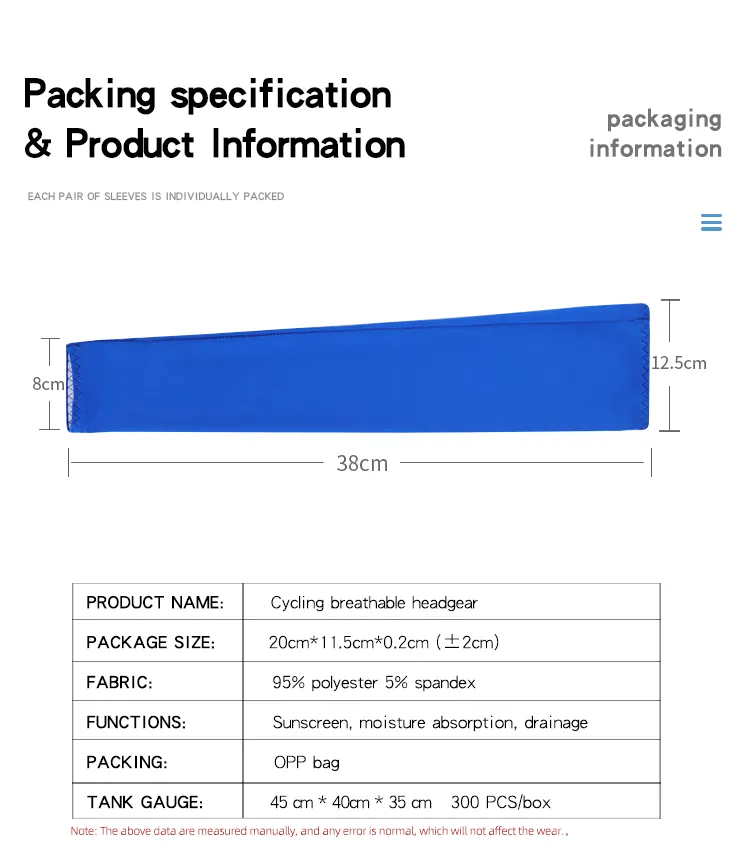Select the 38cm length measurement label

point(362,463)
